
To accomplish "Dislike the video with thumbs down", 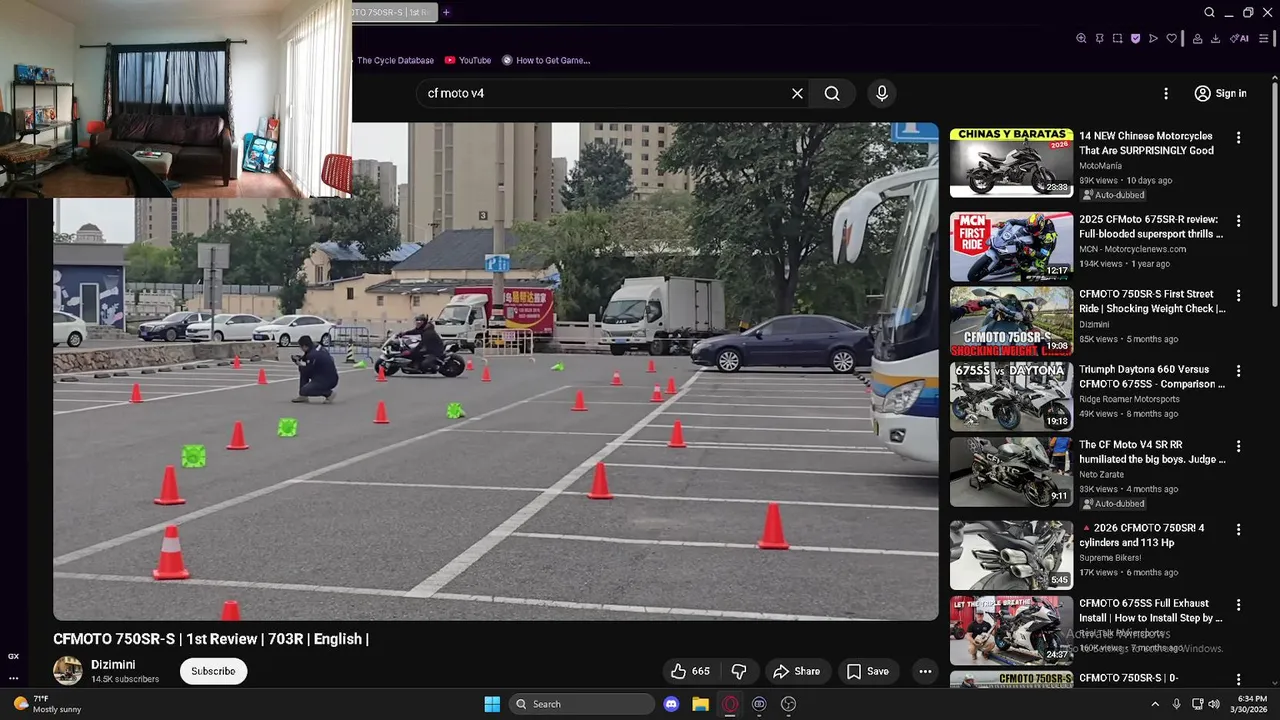I will pyautogui.click(x=739, y=671).
